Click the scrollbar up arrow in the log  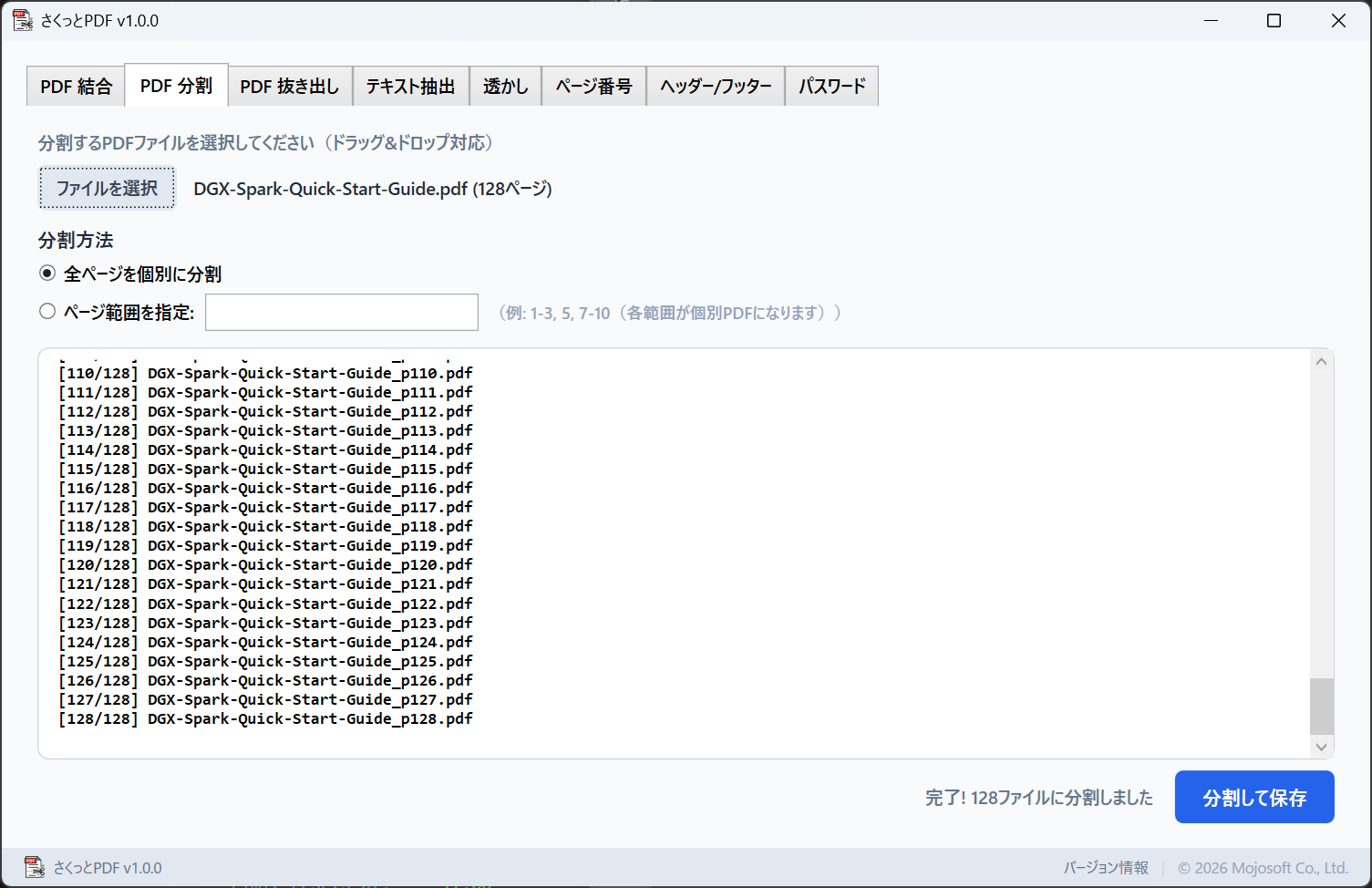pos(1320,360)
